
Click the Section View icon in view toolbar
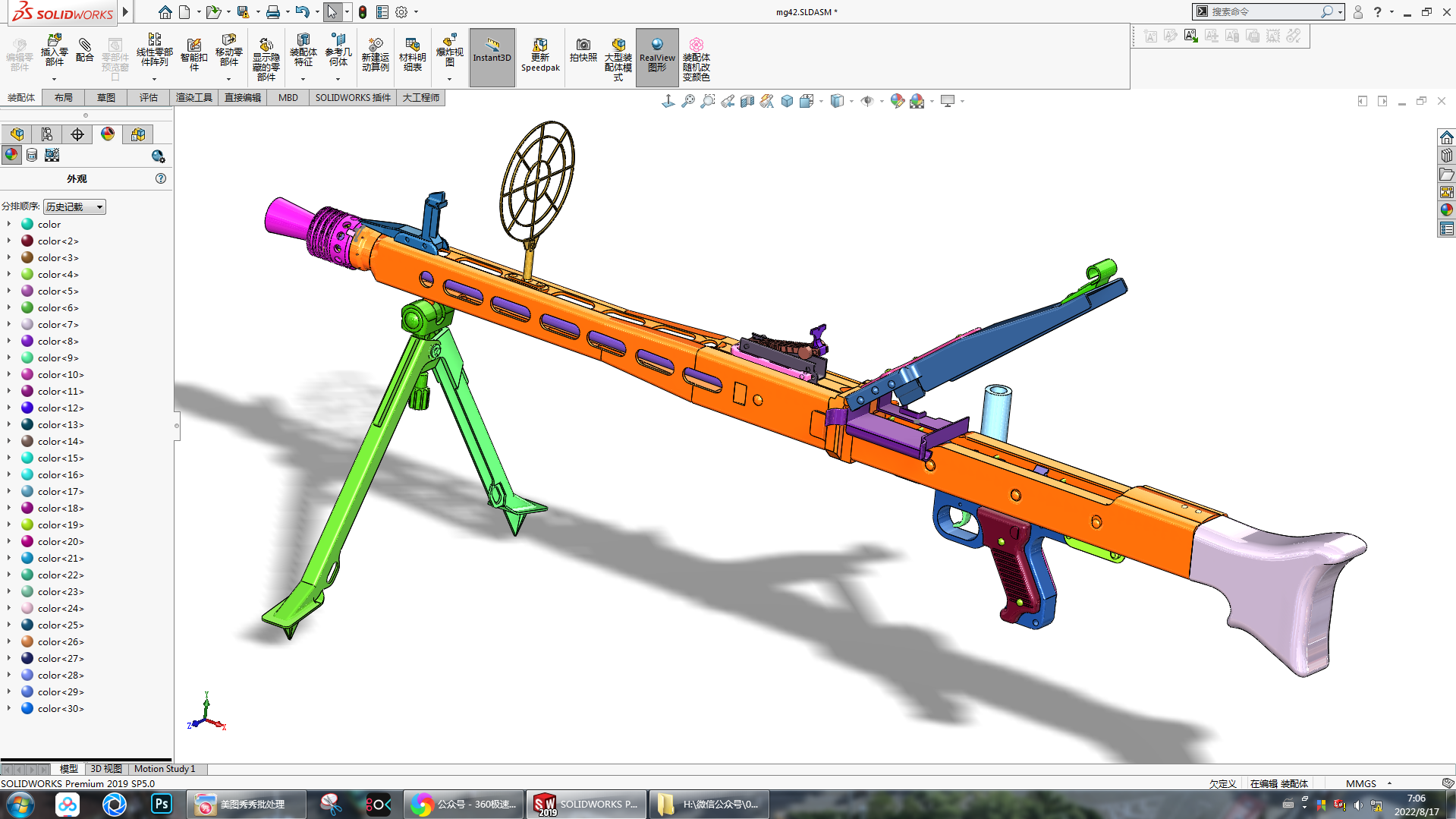(x=747, y=101)
